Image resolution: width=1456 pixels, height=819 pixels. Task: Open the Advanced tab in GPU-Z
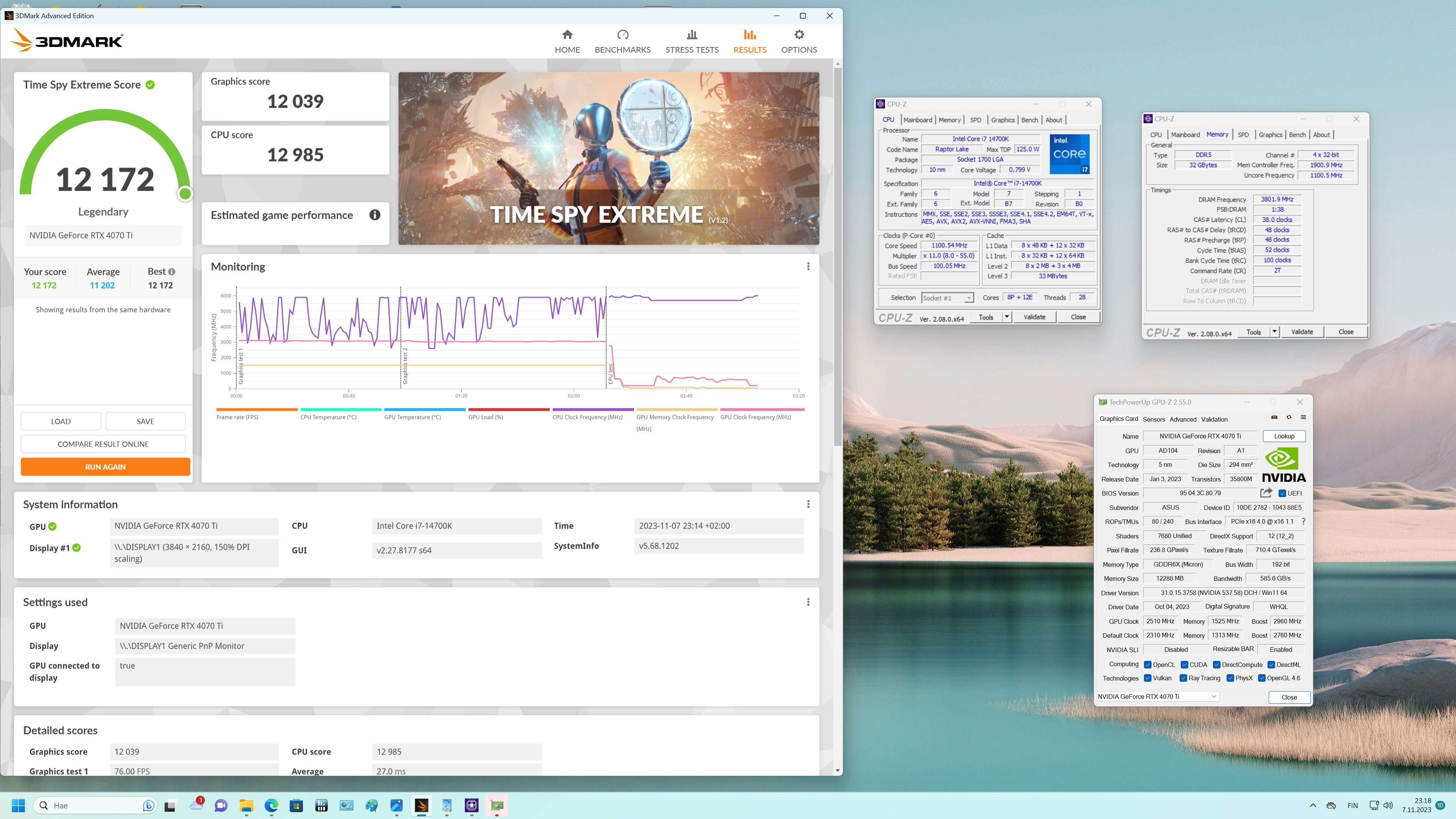point(1183,419)
